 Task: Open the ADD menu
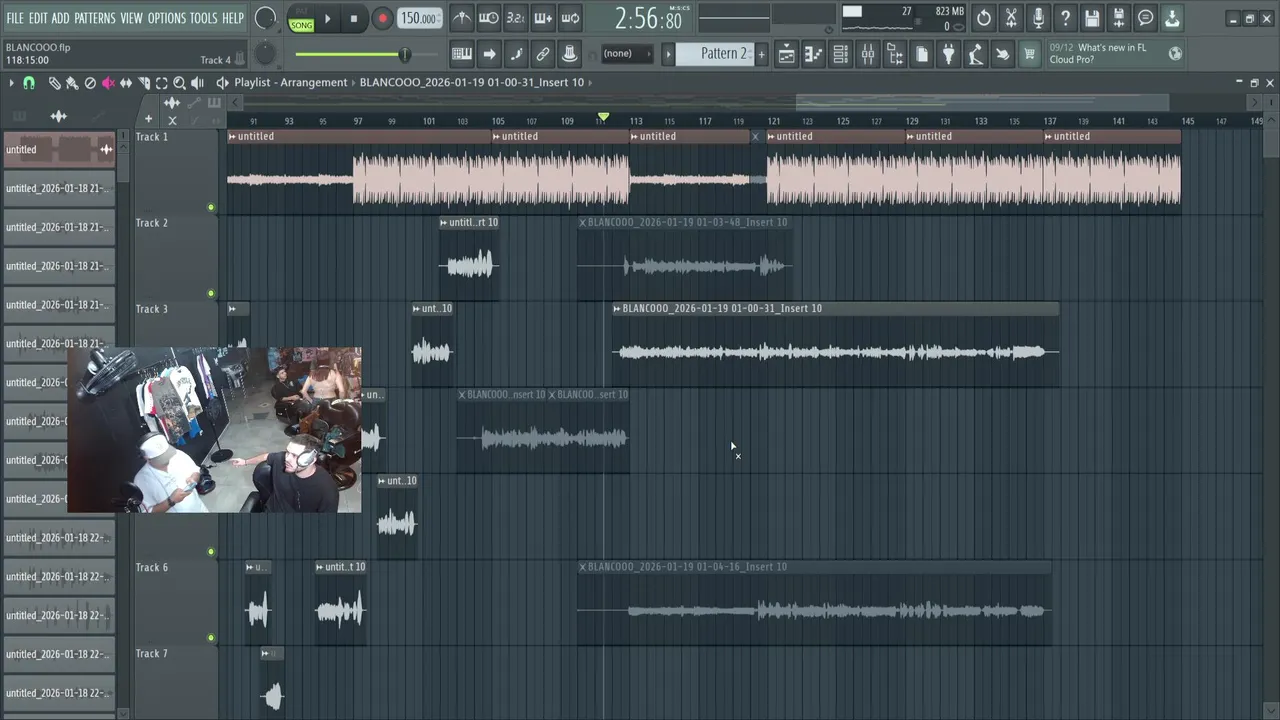pyautogui.click(x=61, y=18)
